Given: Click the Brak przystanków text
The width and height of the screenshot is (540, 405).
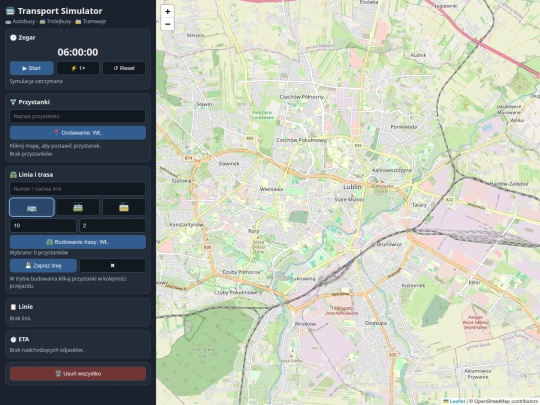Looking at the screenshot, I should tap(31, 154).
